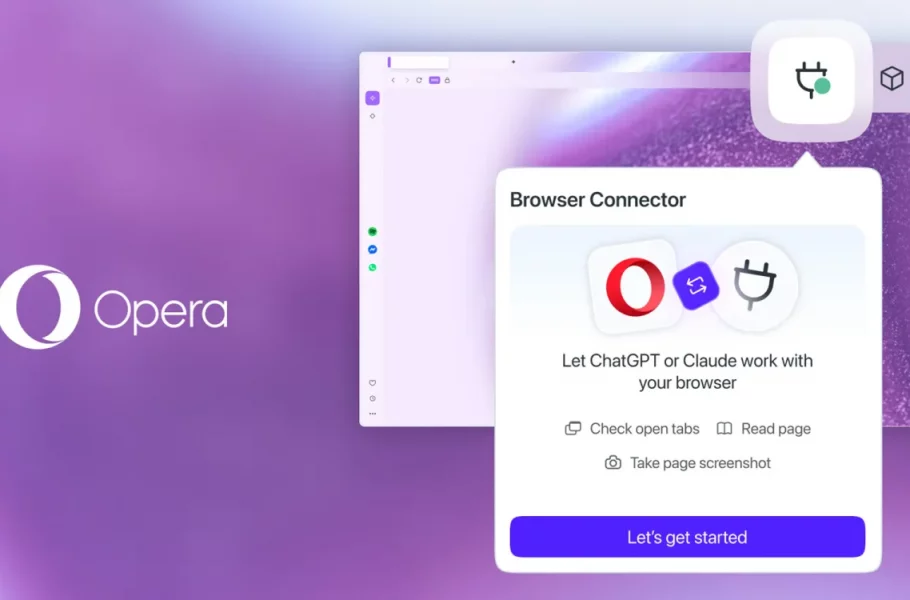Click the Let's get started button
The image size is (910, 600).
[687, 537]
